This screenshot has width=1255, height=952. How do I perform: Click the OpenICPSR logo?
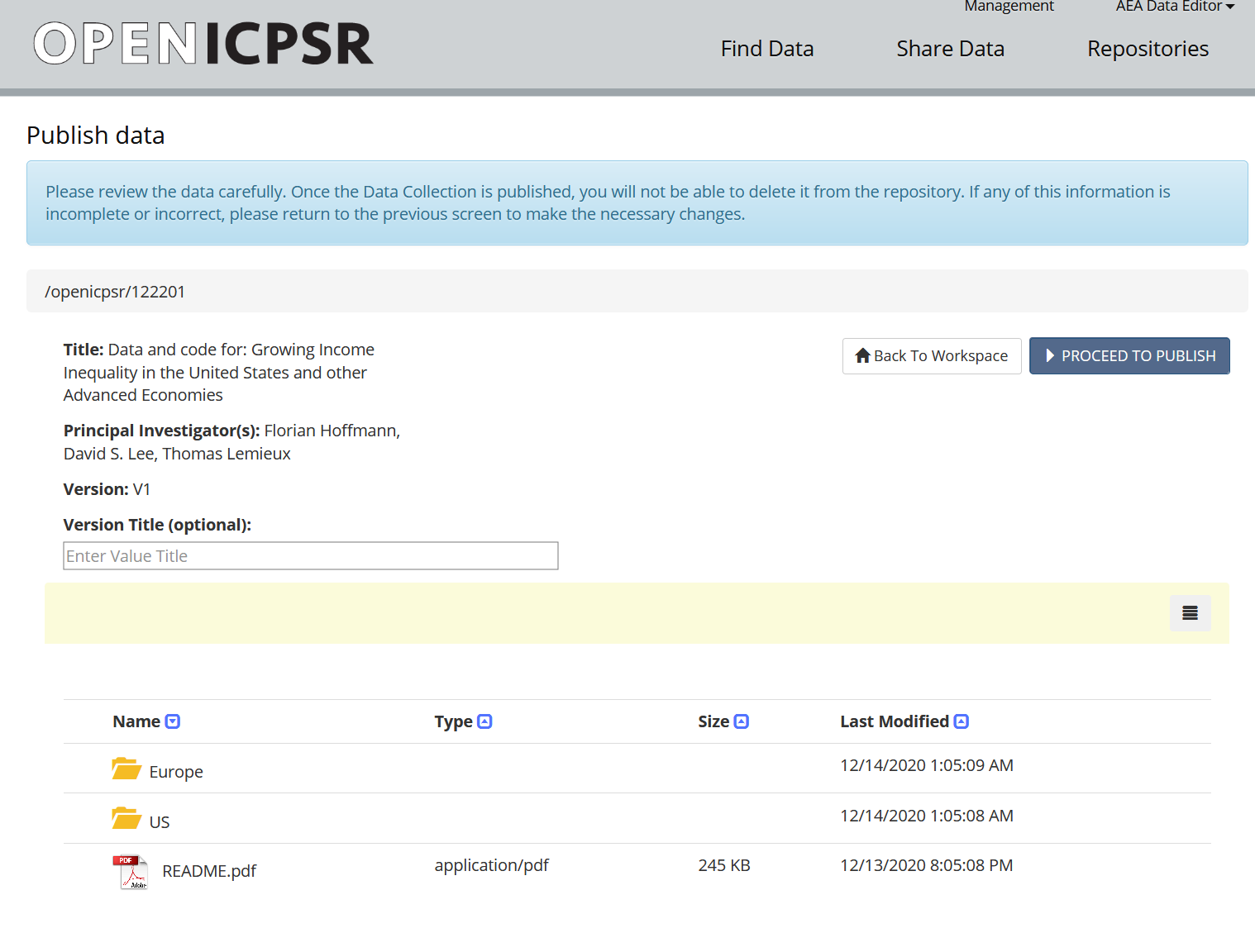pyautogui.click(x=203, y=44)
